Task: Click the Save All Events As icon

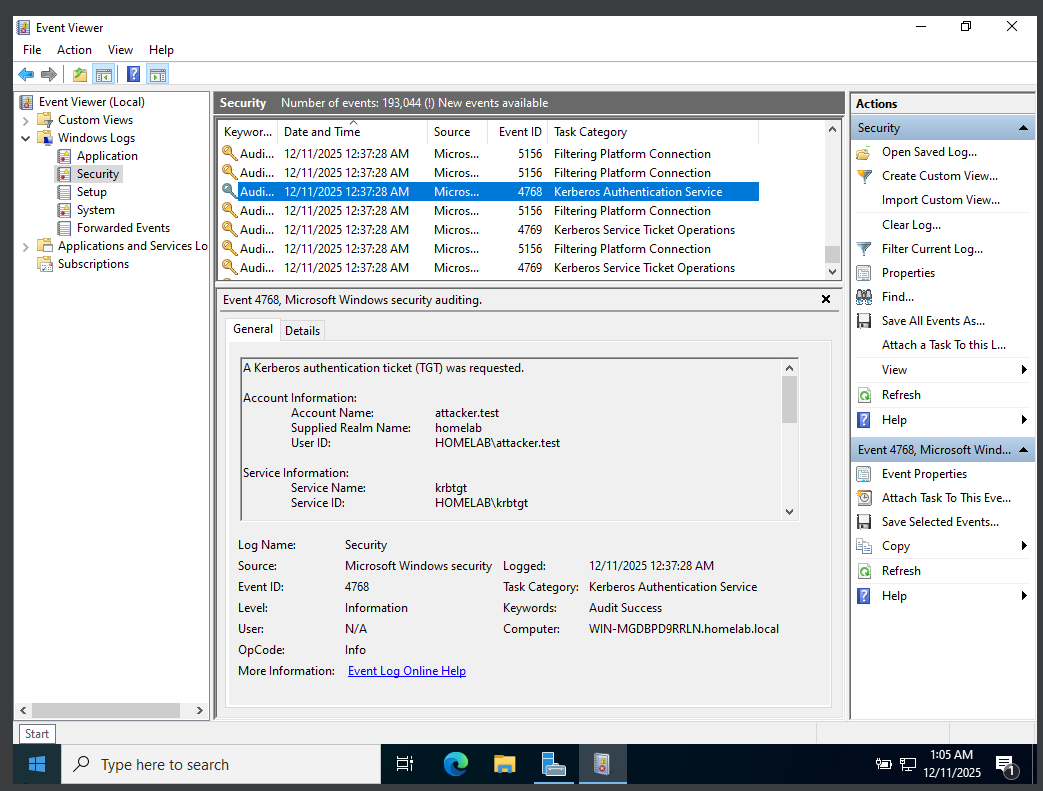Action: coord(864,321)
